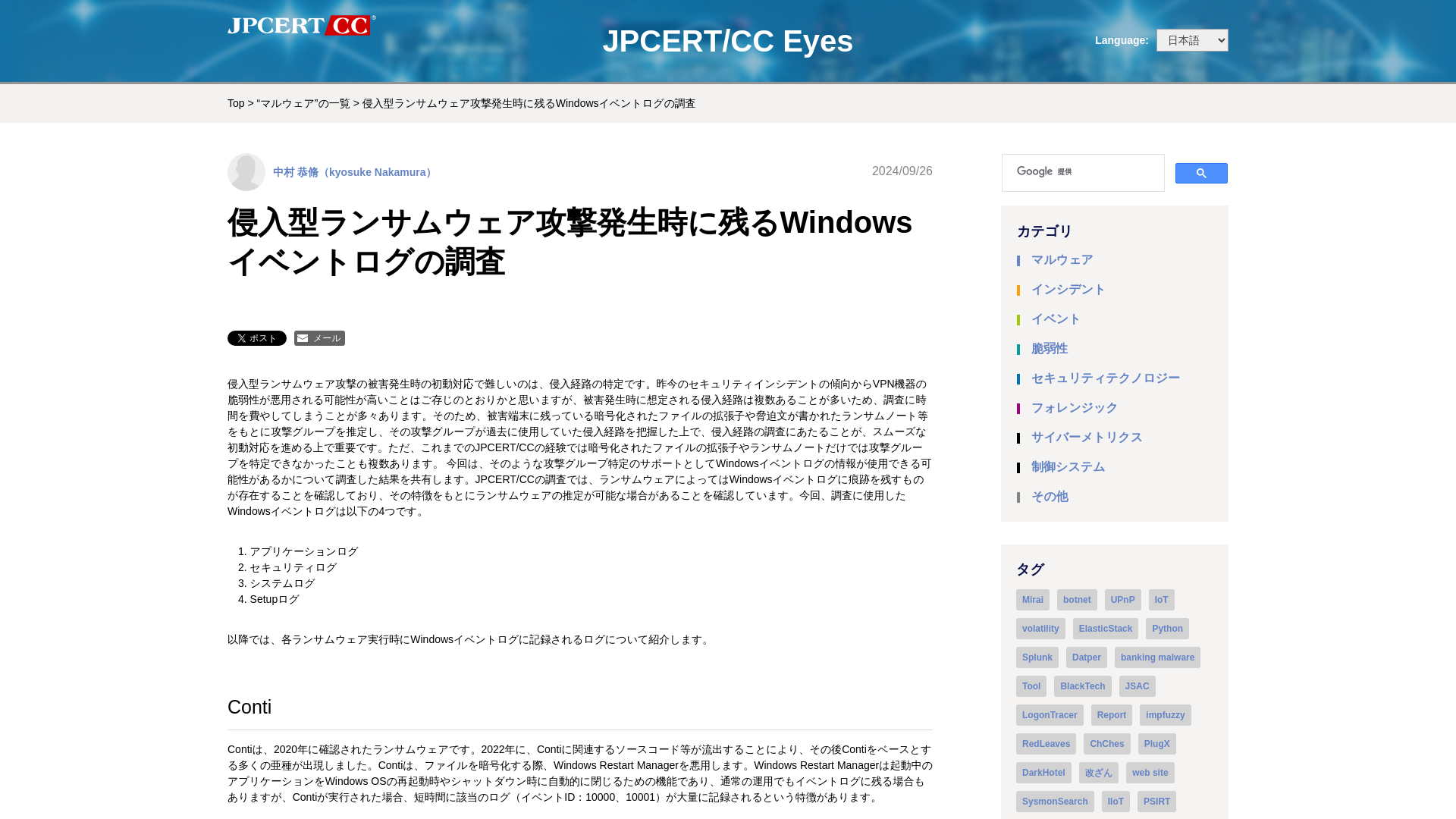1456x819 pixels.
Task: Click the BlackTech tag icon
Action: pos(1082,685)
